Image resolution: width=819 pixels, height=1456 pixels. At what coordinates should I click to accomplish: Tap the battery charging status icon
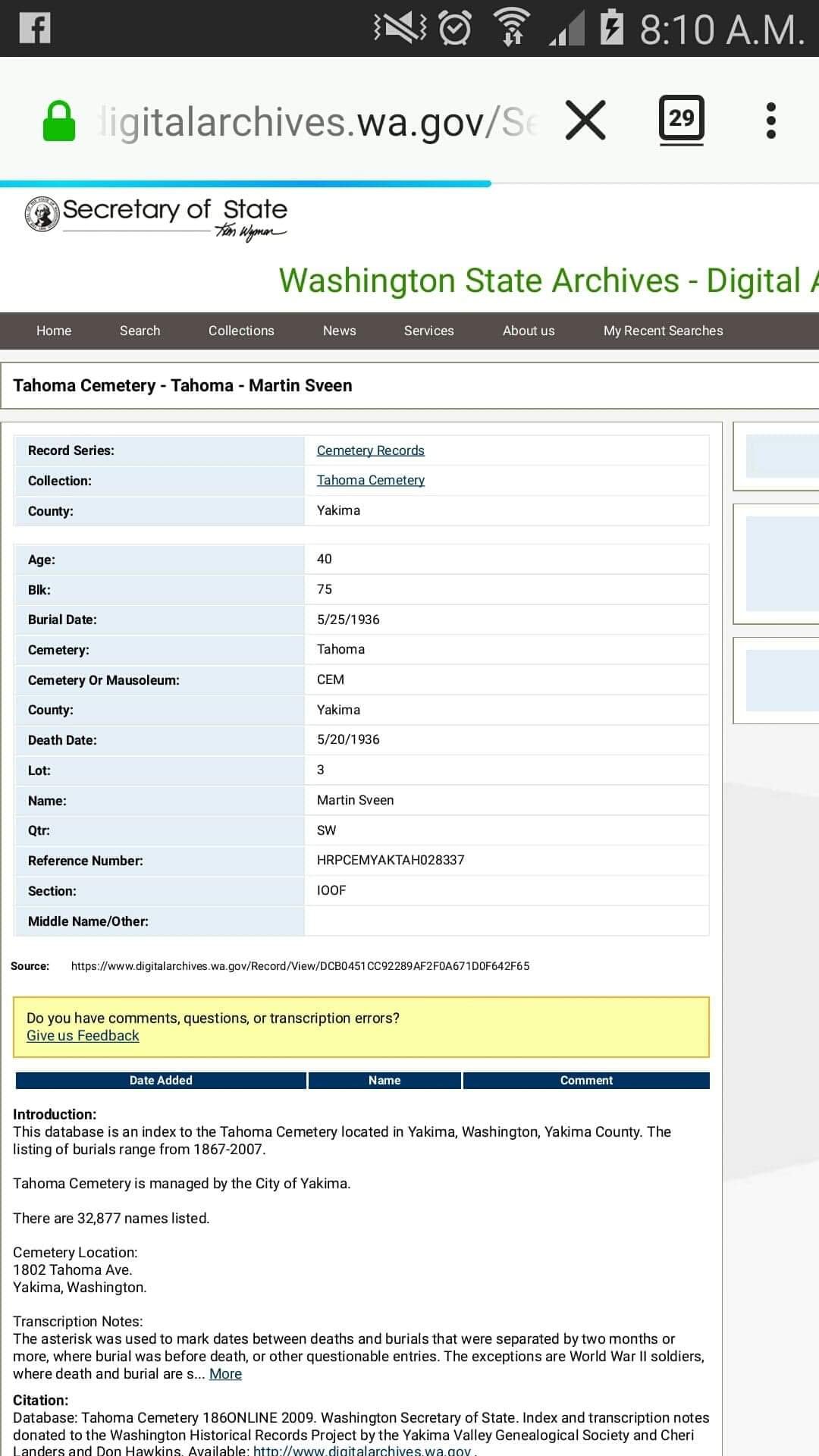pyautogui.click(x=611, y=28)
